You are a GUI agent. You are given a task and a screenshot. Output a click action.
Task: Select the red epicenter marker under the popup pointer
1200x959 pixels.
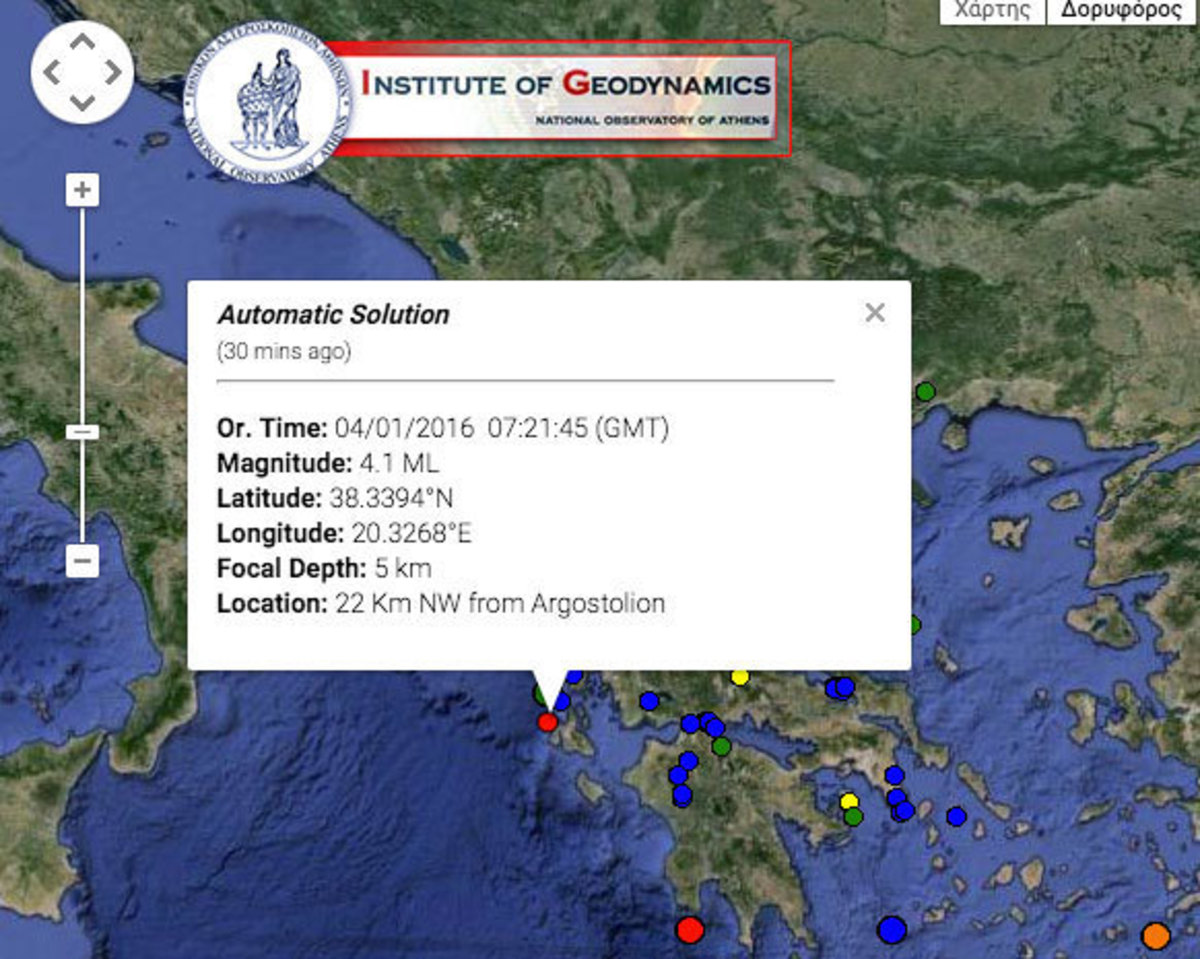[x=547, y=722]
